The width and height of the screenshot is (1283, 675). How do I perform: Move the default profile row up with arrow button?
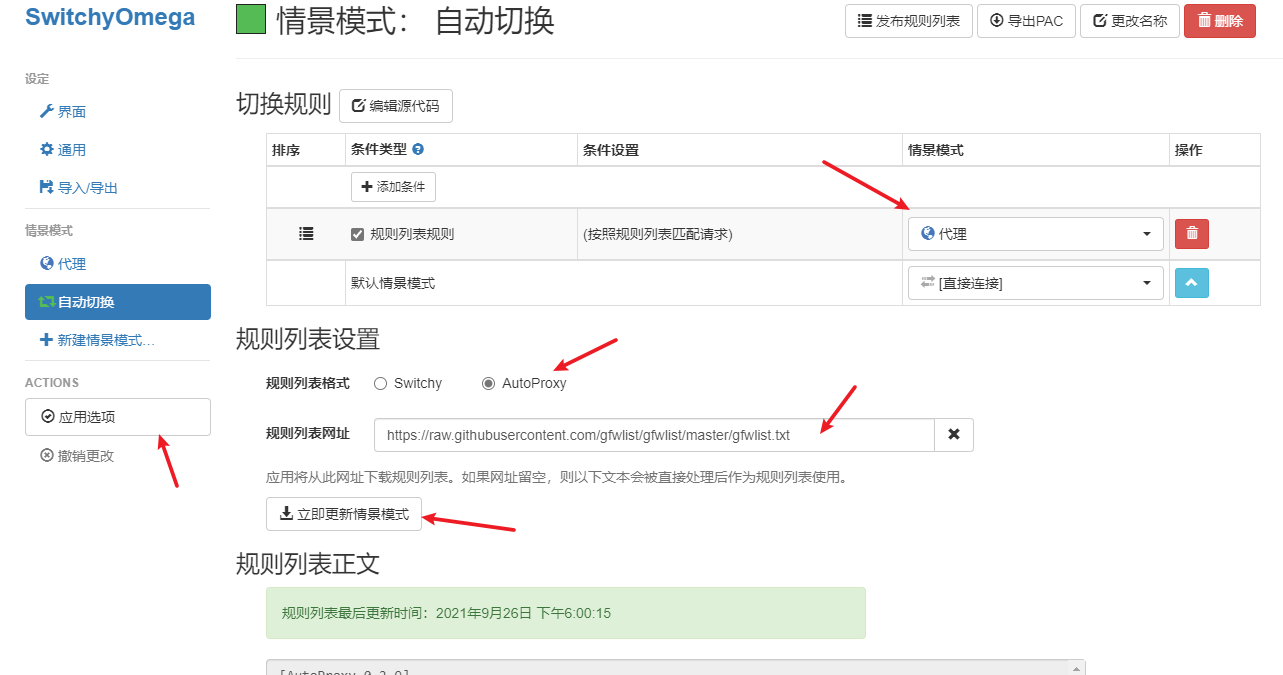point(1191,282)
